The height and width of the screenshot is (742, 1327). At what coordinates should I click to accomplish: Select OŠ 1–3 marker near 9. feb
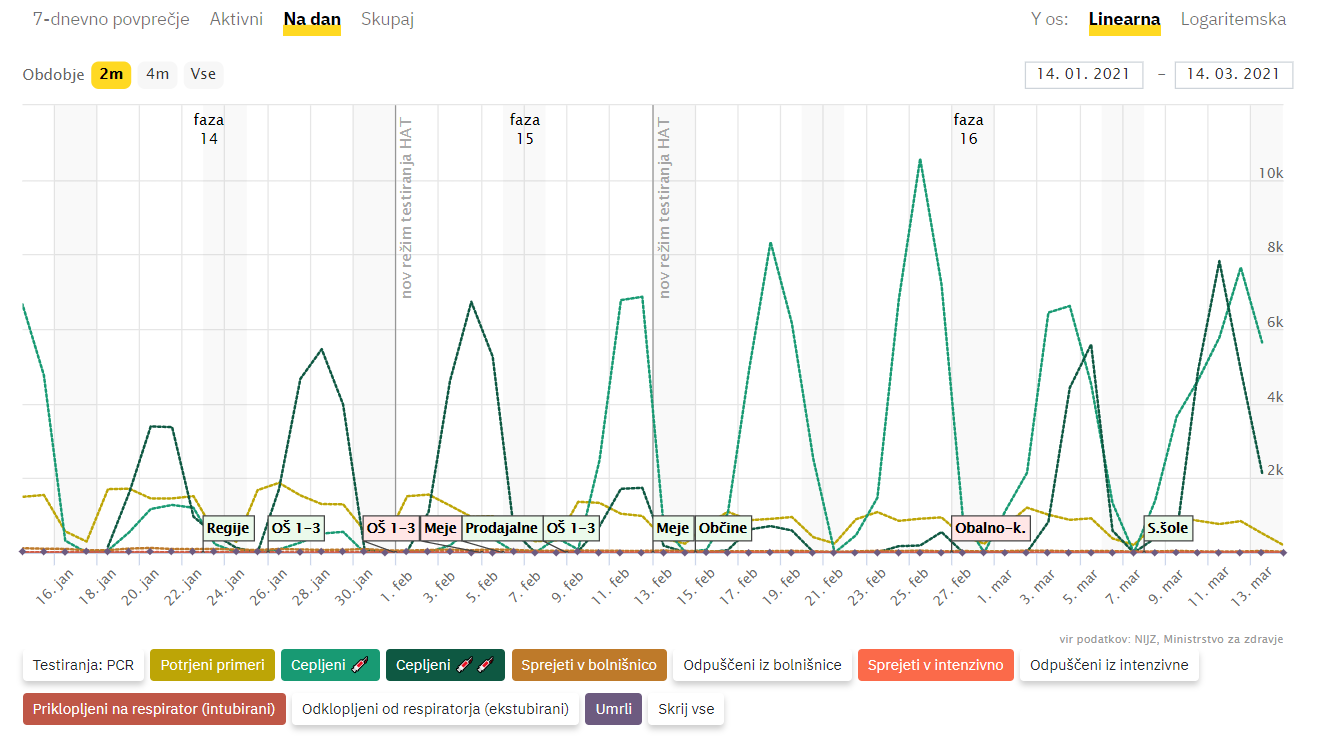tap(571, 528)
